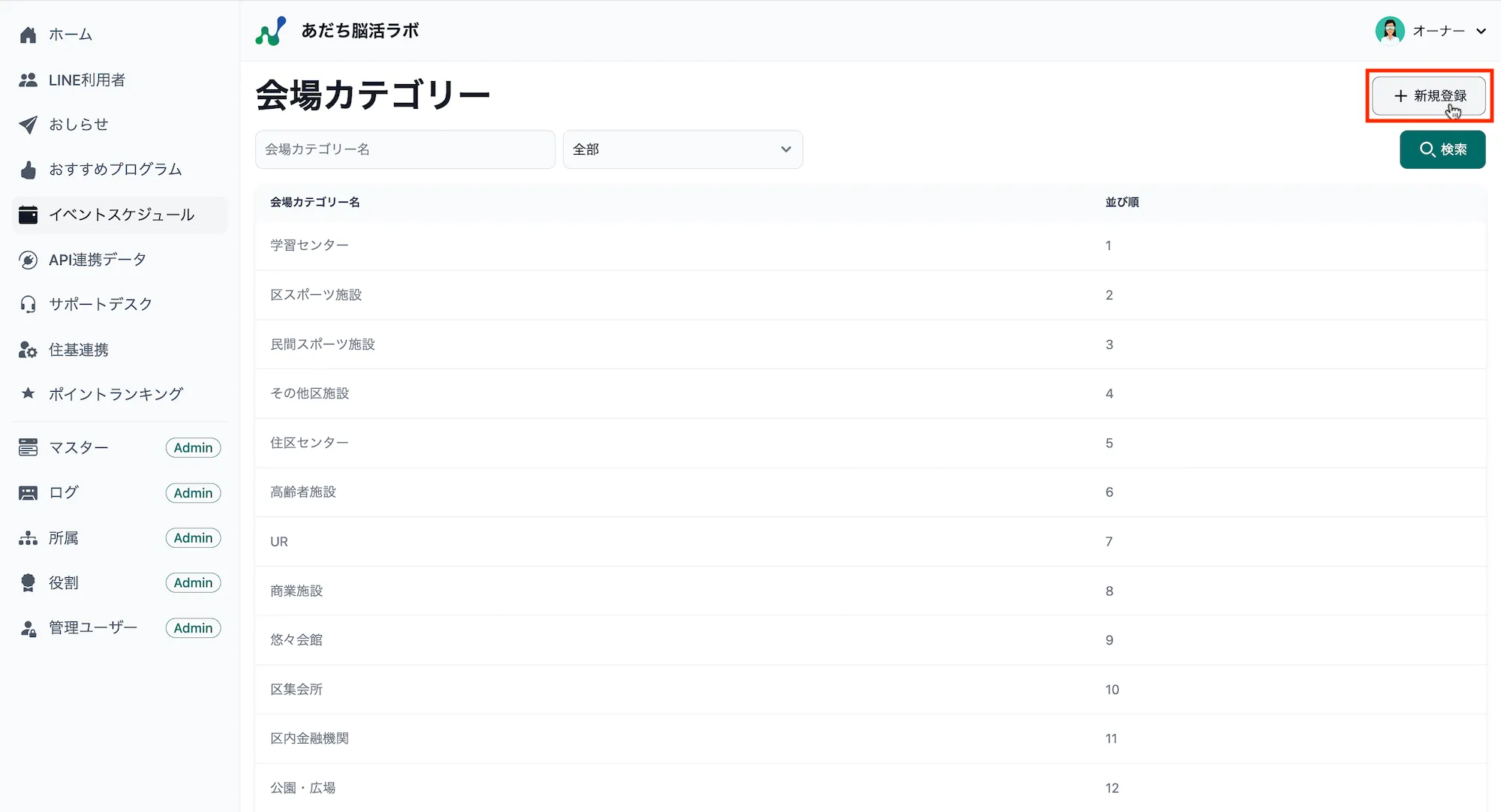Click the 役割 Admin badge

(193, 582)
